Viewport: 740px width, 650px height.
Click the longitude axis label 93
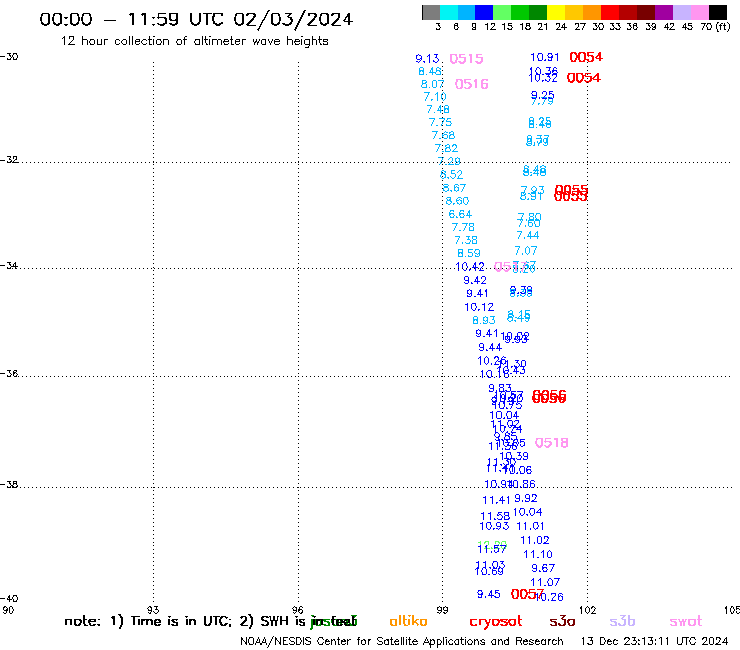coord(153,610)
